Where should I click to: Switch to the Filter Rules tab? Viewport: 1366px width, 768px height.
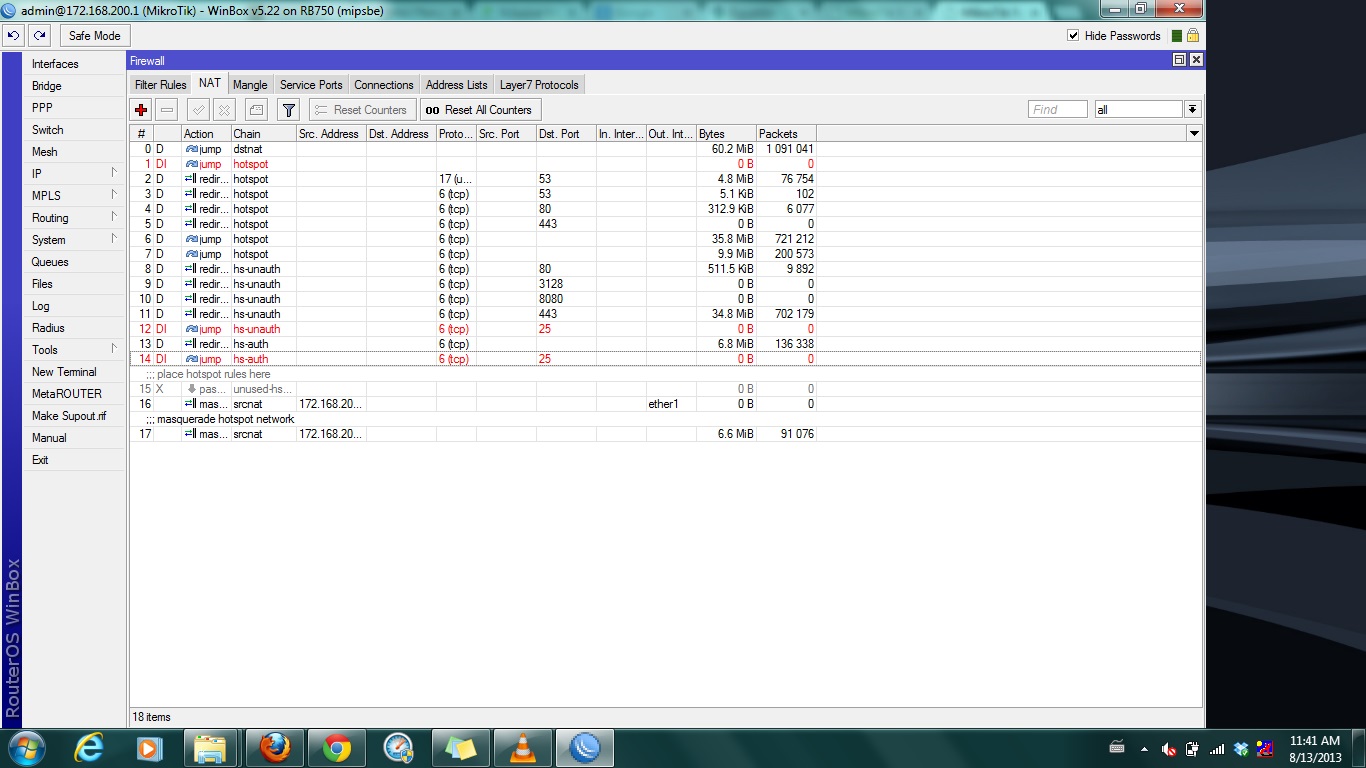(160, 85)
